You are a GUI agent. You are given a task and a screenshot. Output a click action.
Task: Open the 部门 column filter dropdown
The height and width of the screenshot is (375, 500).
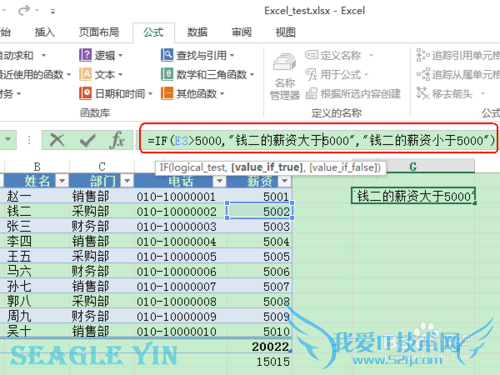[127, 181]
